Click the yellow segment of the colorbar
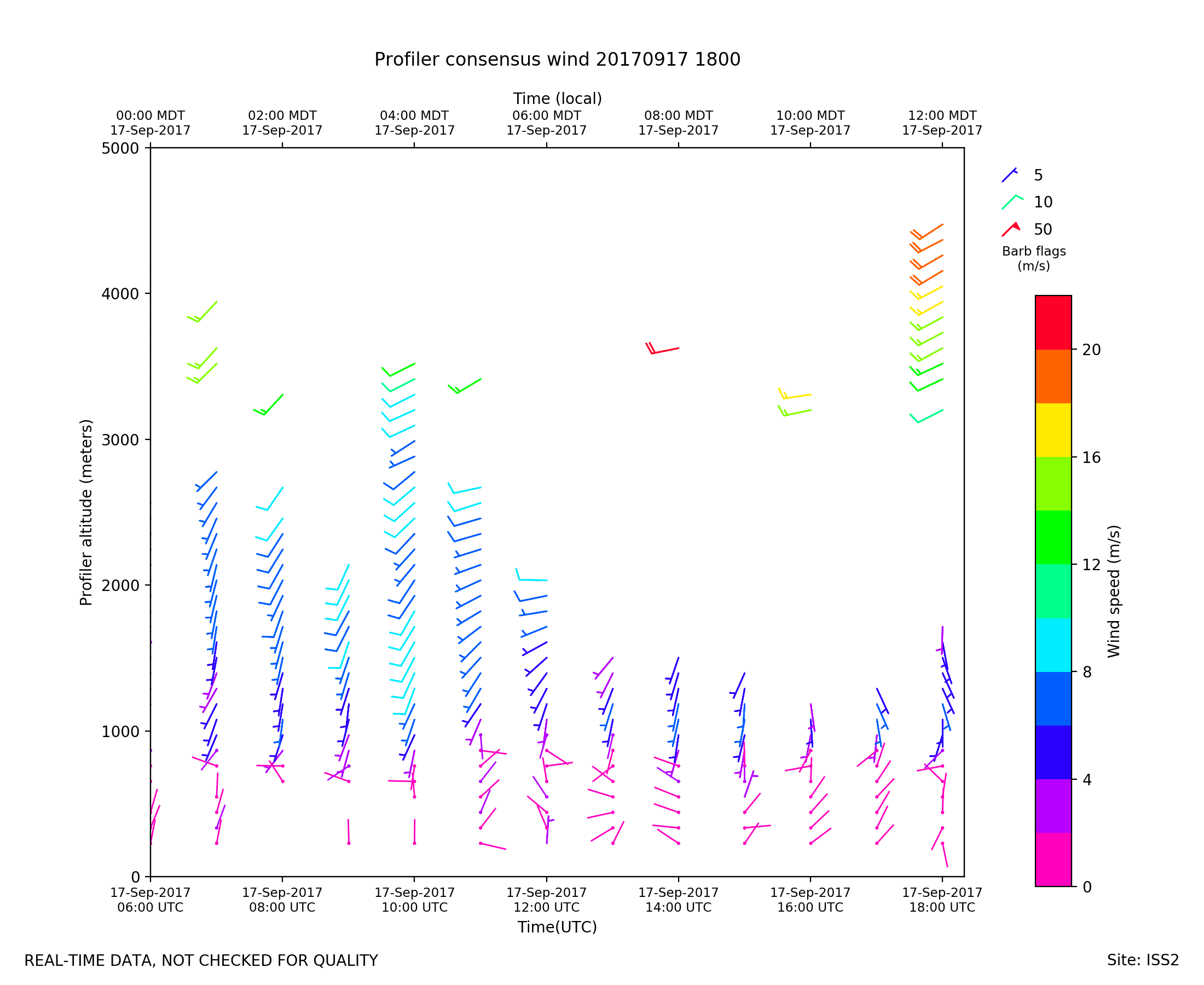This screenshot has width=1204, height=985. [1053, 430]
